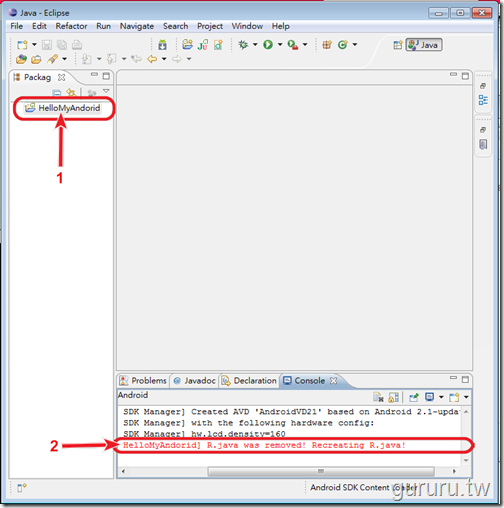Viewport: 504px width, 508px height.
Task: Open the Debug dropdown arrow
Action: [x=255, y=44]
